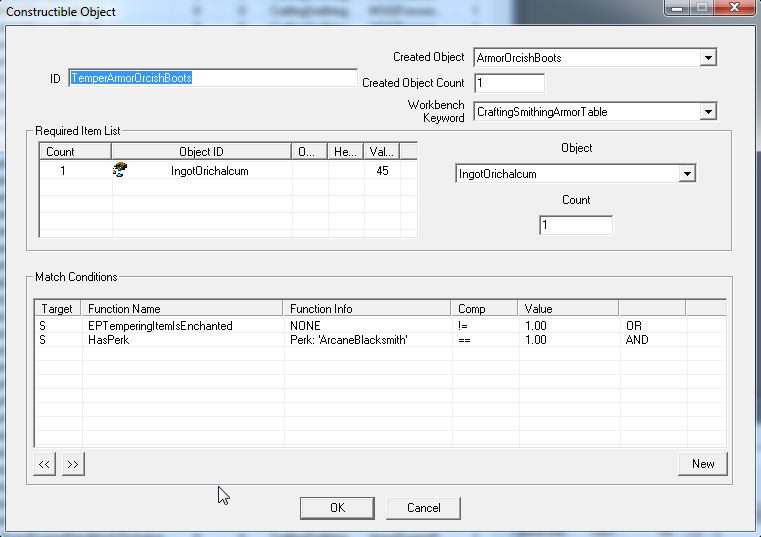Click the AND operator cell
The width and height of the screenshot is (761, 537).
coord(637,340)
